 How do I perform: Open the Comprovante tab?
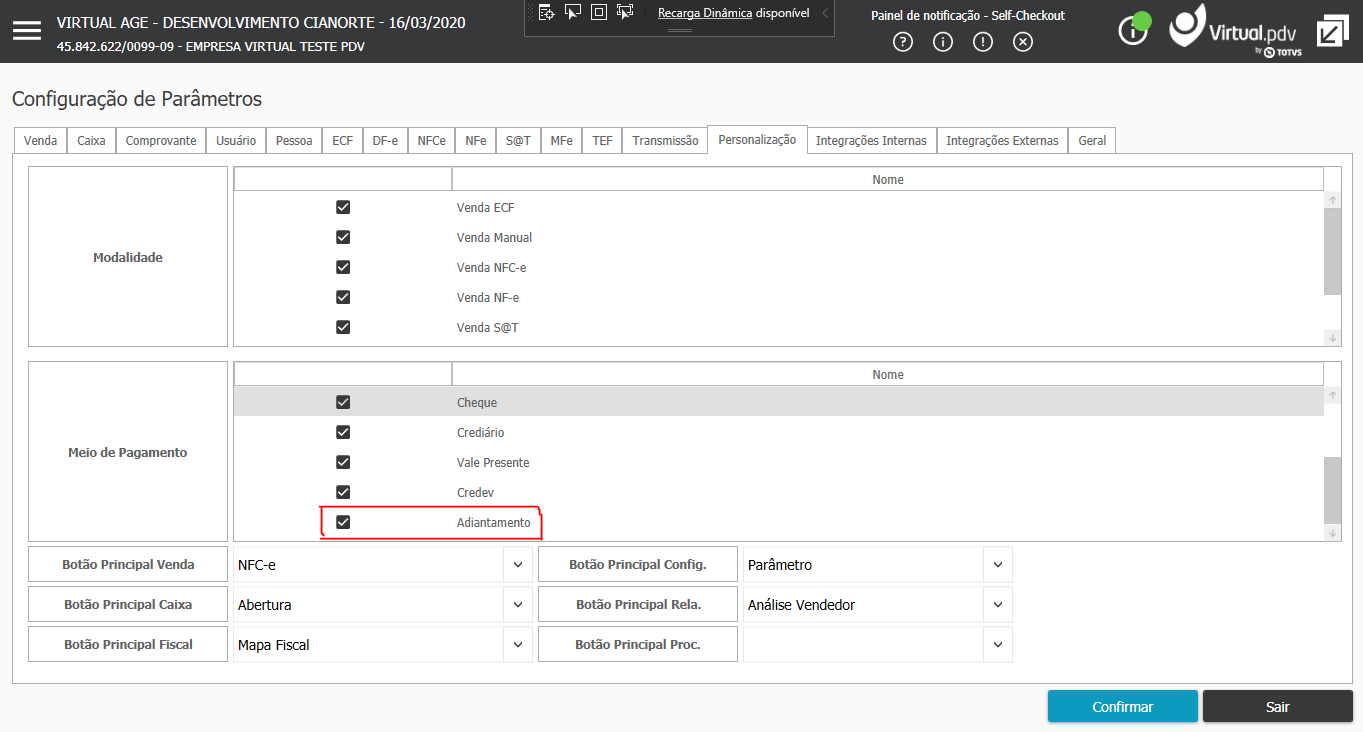161,141
